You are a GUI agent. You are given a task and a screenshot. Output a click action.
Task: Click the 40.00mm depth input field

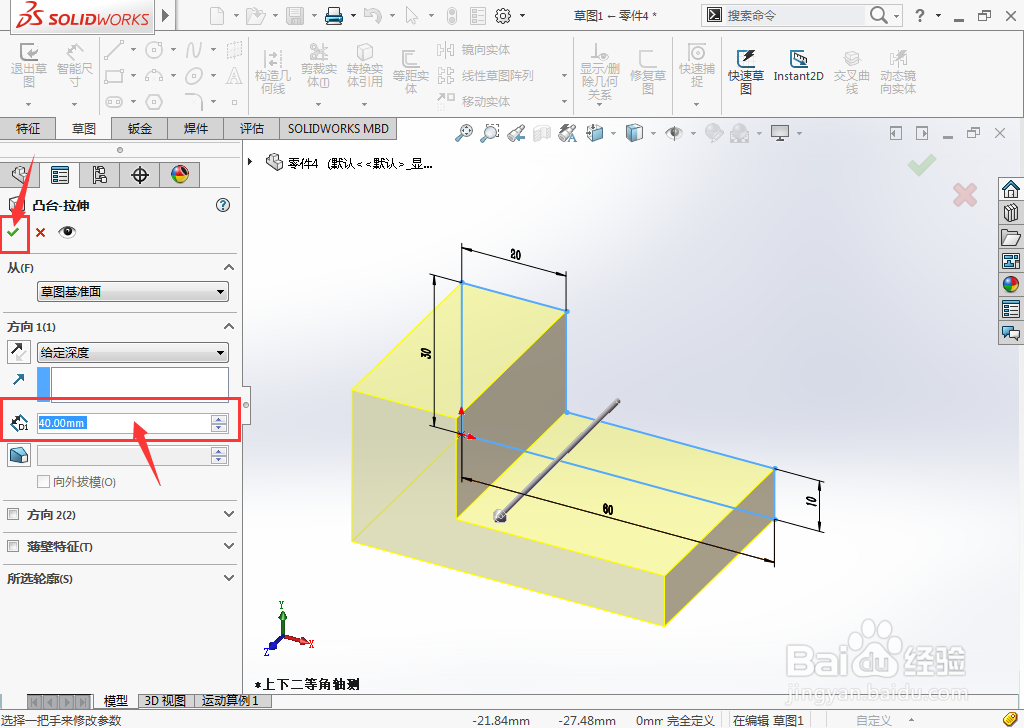pos(124,423)
